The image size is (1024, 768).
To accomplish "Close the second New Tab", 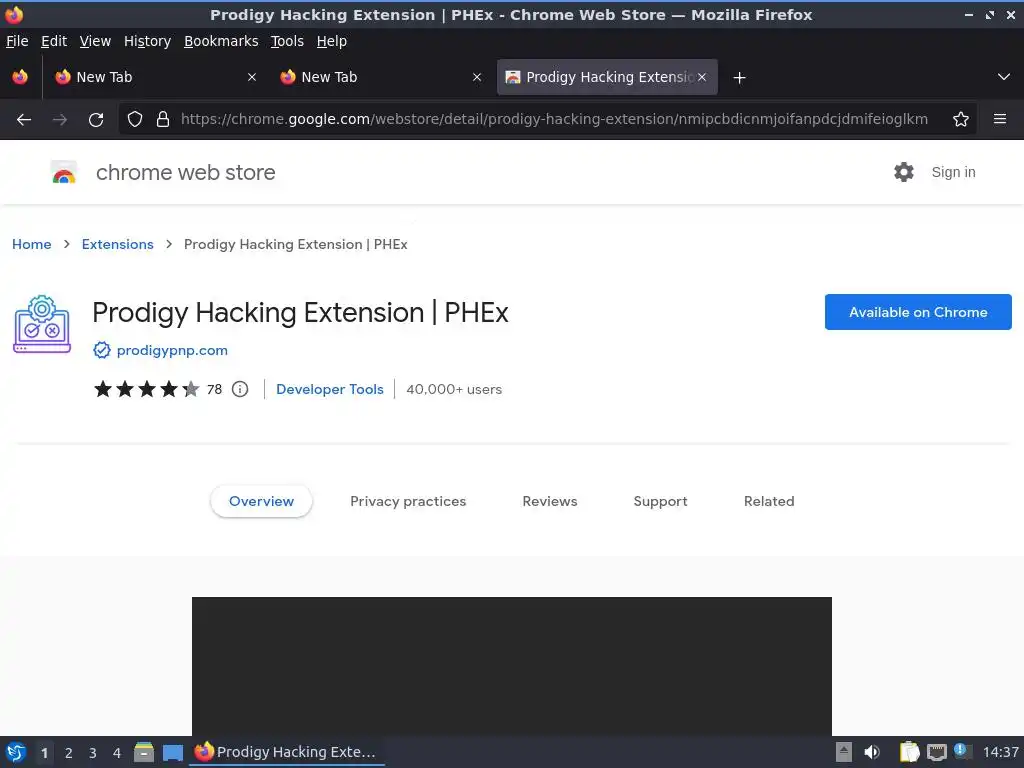I will 477,77.
